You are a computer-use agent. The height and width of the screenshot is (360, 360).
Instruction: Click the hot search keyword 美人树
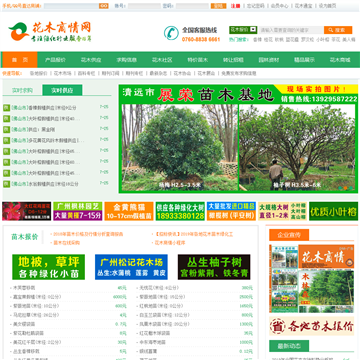pos(349,39)
